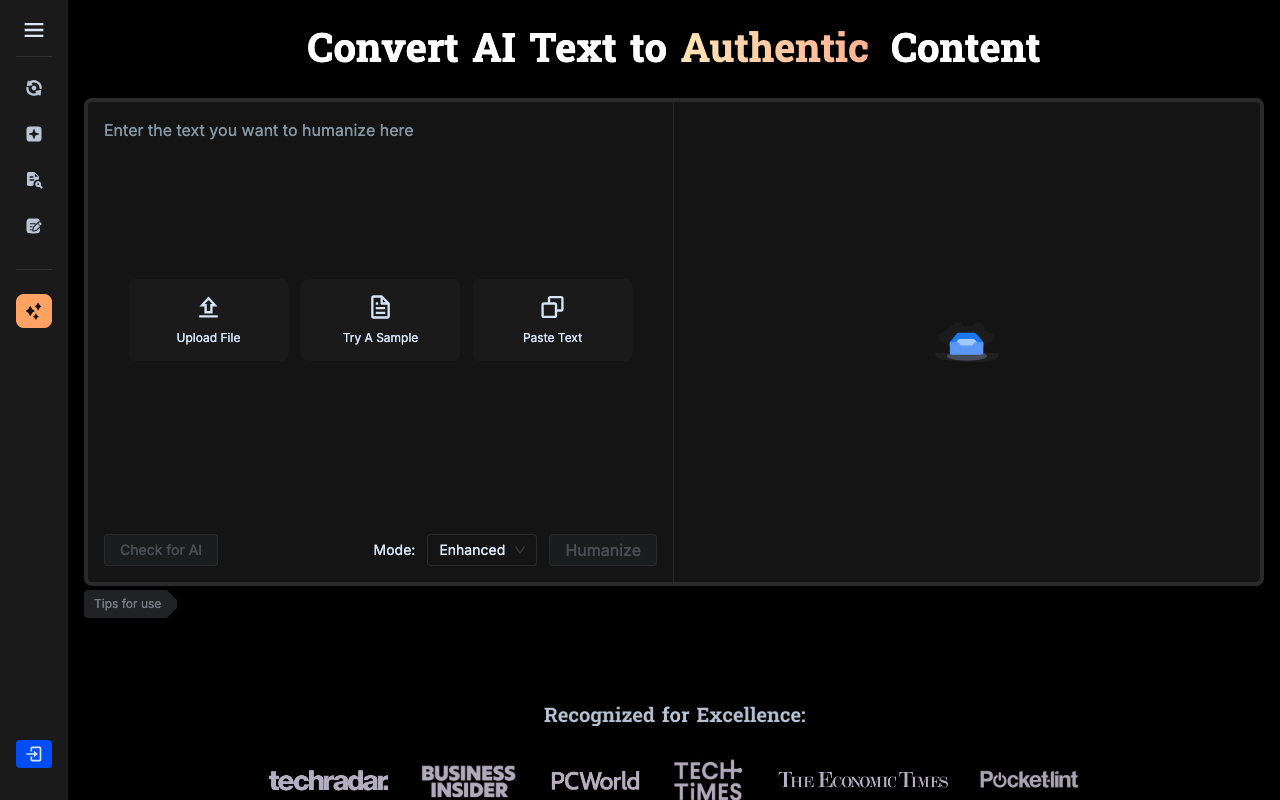The height and width of the screenshot is (800, 1280).
Task: Open the Tips for use tab
Action: click(x=129, y=604)
